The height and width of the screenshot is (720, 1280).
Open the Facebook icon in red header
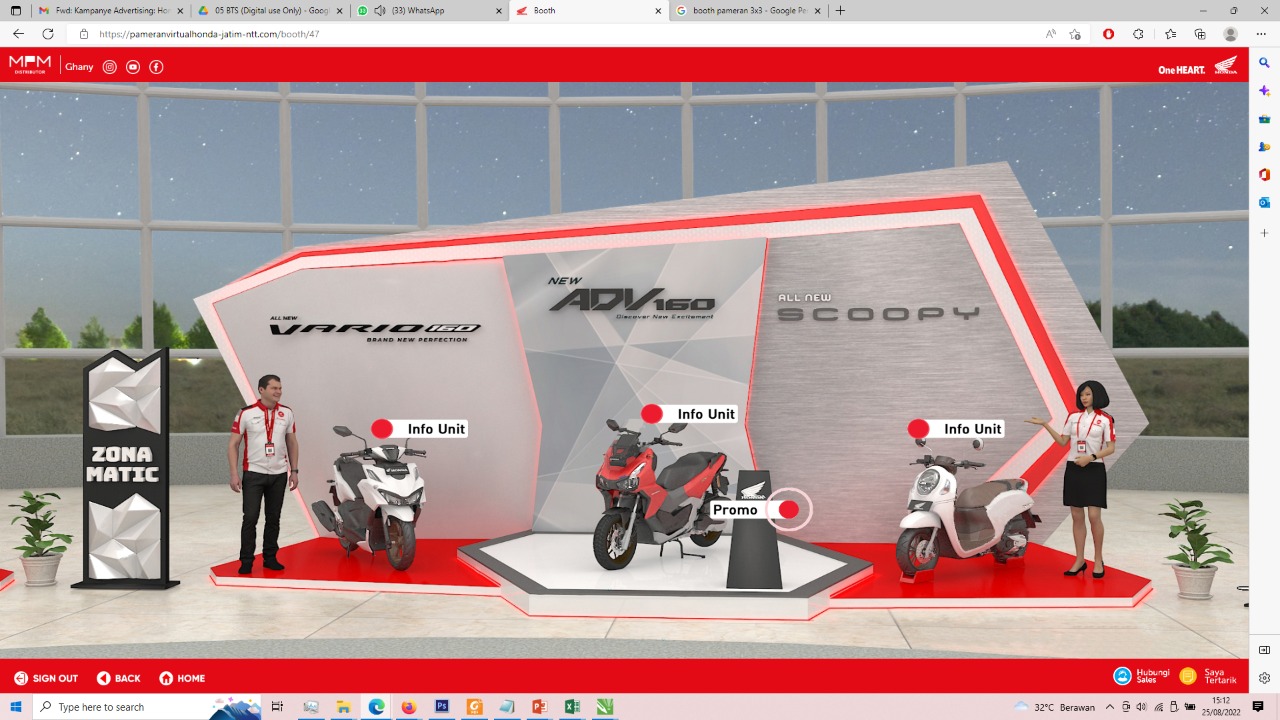pyautogui.click(x=157, y=67)
